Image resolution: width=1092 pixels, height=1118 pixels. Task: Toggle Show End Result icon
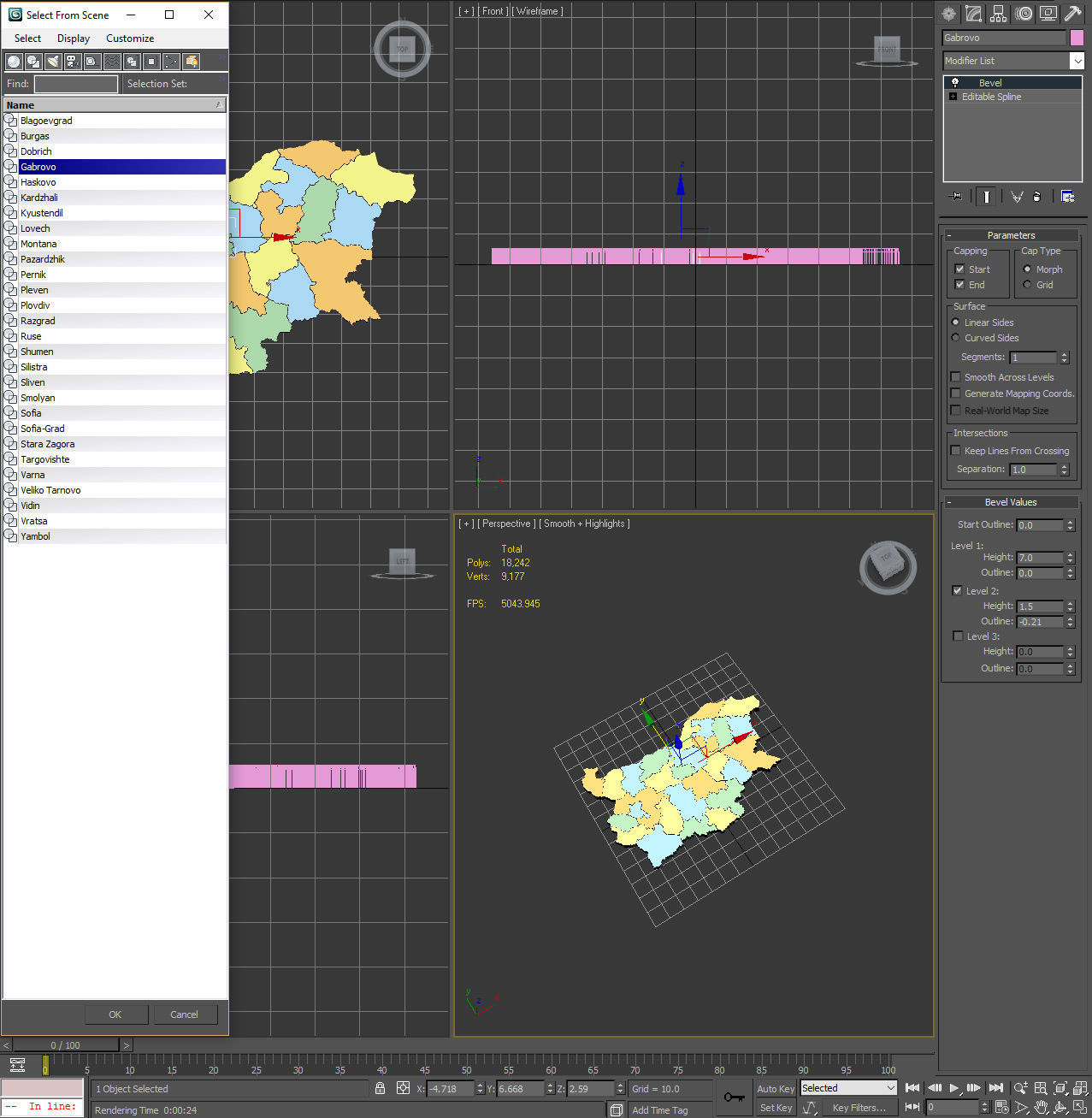point(986,197)
